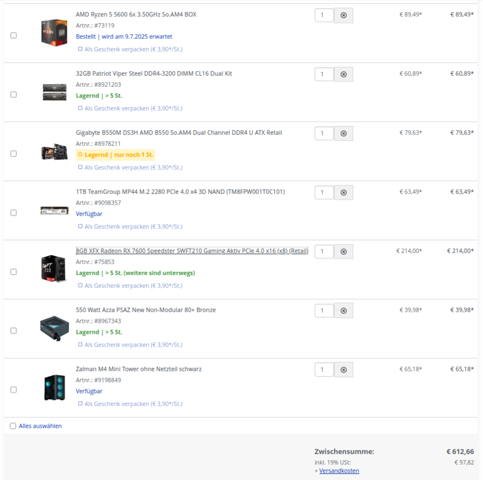Screen dimensions: 483x480
Task: Click 'Lagernd | > 5 St. (weitere sind unterwegs)' text
Action: point(135,273)
